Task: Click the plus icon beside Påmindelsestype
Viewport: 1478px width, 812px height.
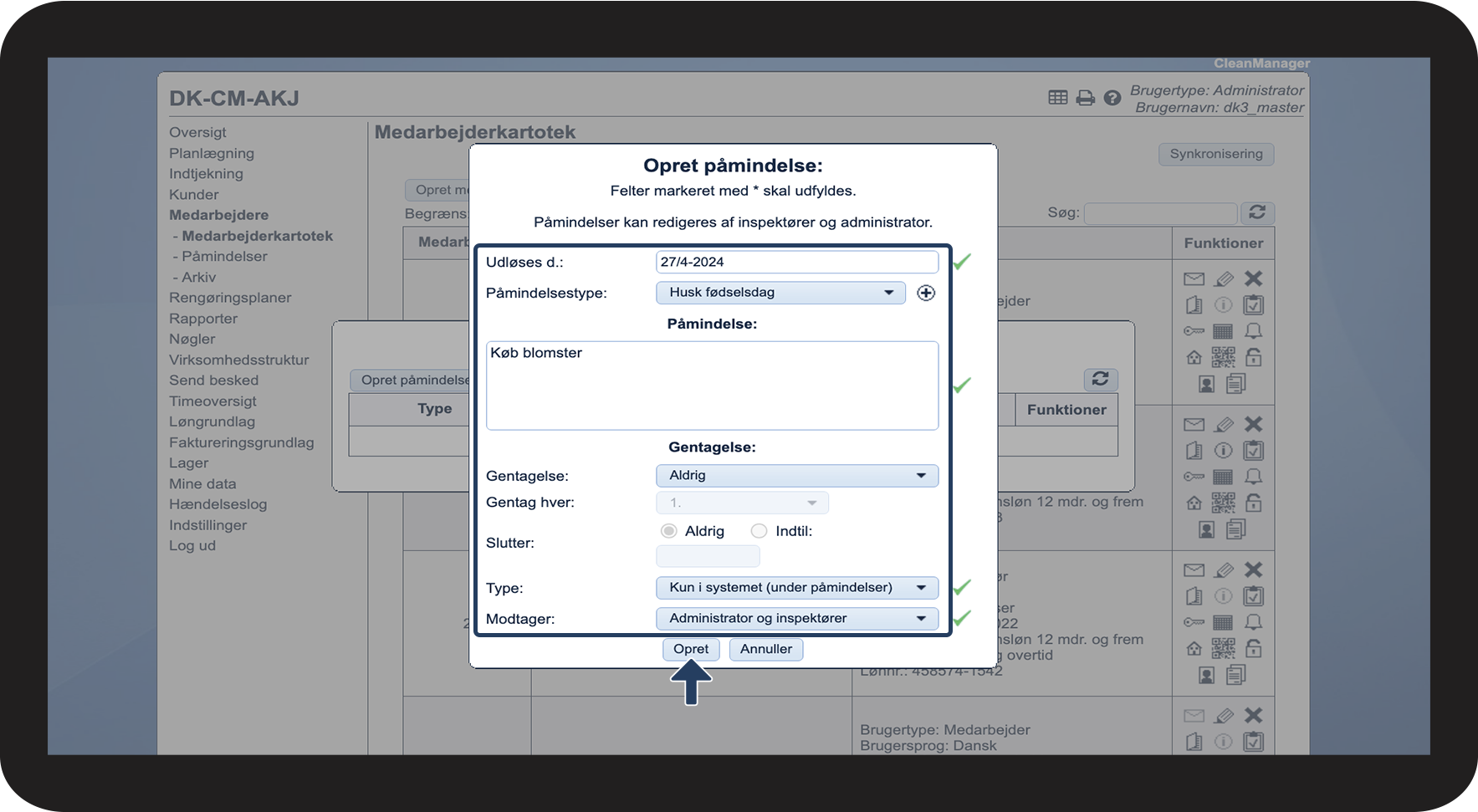Action: (x=925, y=293)
